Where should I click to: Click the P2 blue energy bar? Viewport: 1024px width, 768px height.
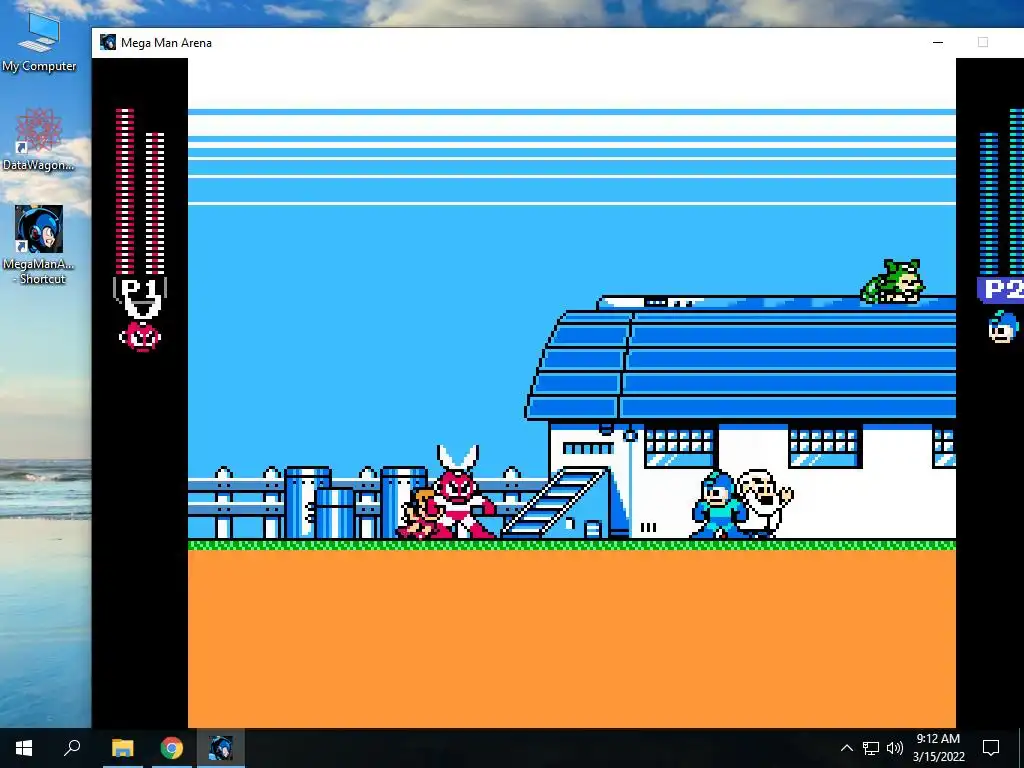(x=989, y=202)
